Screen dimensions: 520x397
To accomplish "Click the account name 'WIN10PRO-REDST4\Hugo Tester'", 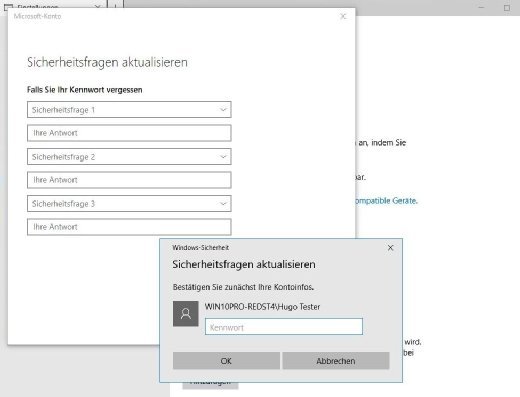I will [262, 307].
